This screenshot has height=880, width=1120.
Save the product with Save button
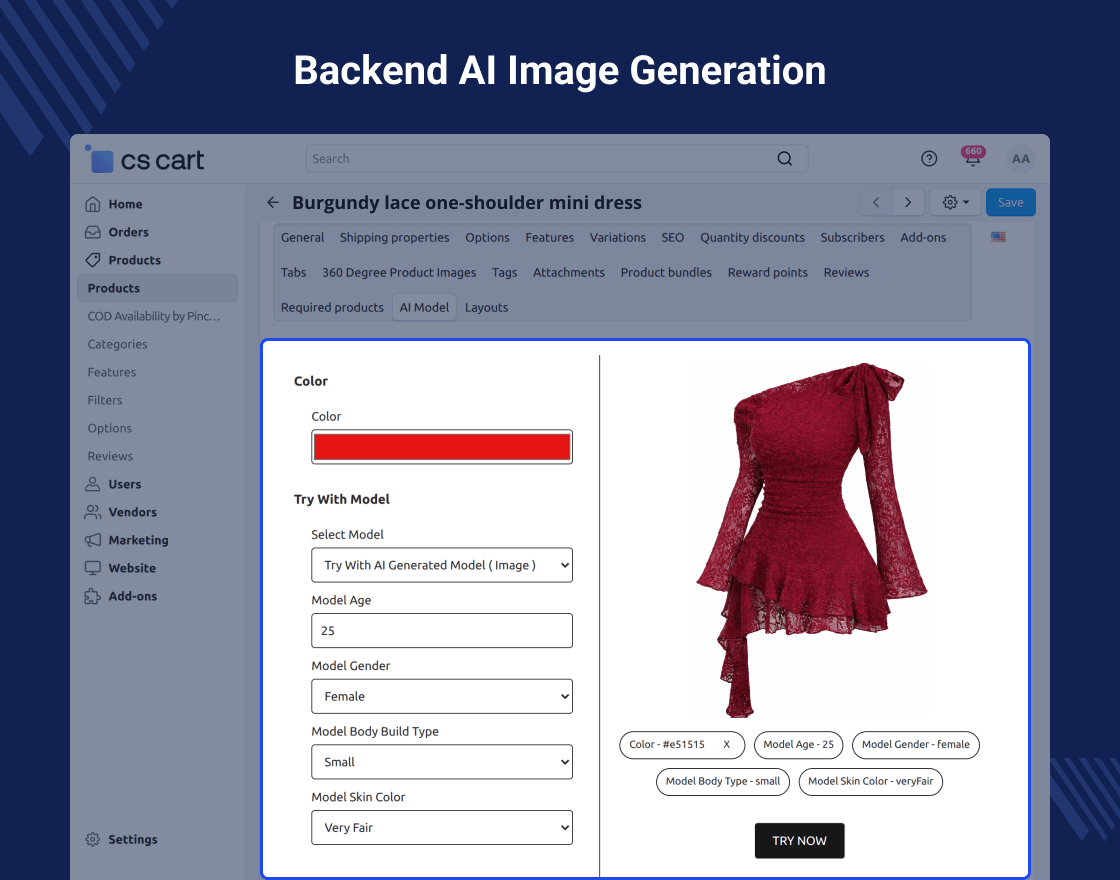[x=1010, y=203]
